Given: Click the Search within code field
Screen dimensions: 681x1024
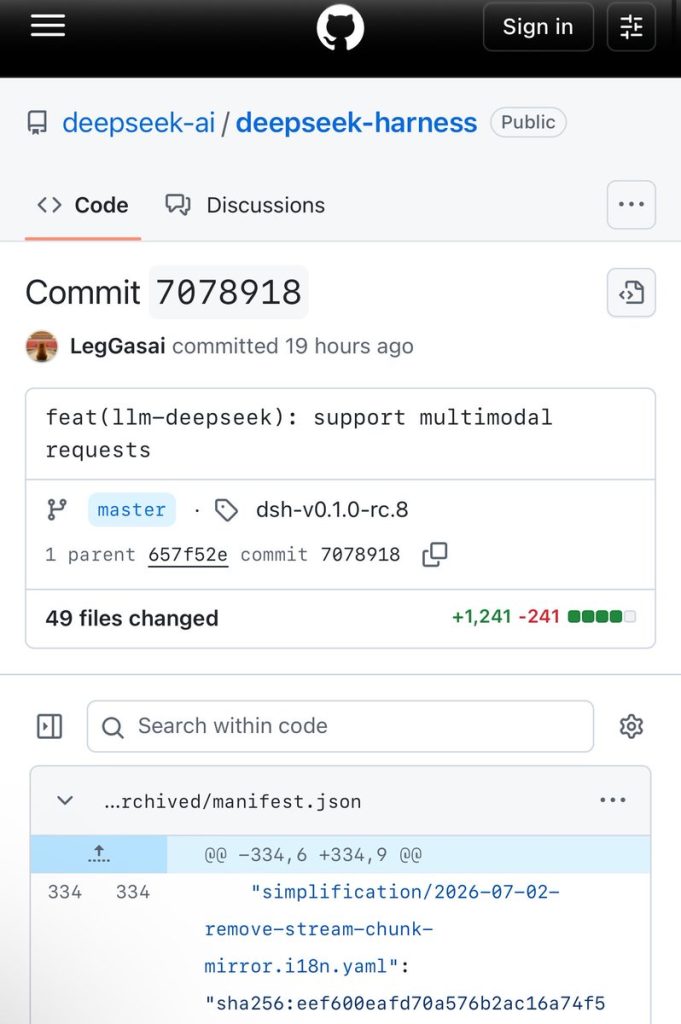Looking at the screenshot, I should click(x=340, y=726).
